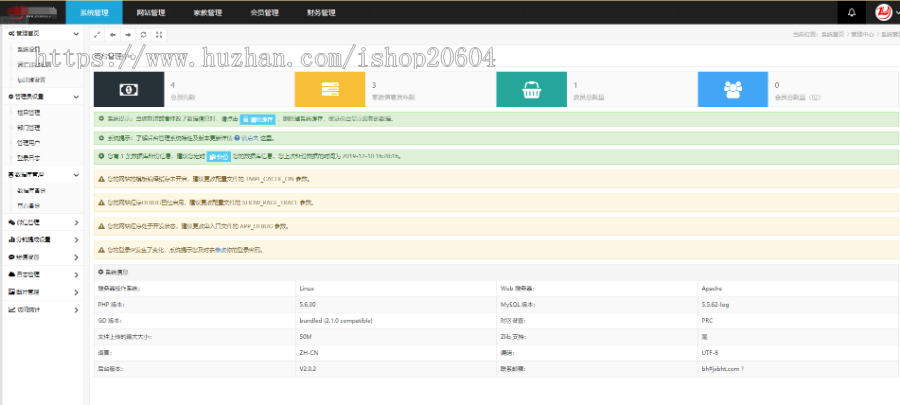Click the blue 备份 button in third alert
The height and width of the screenshot is (405, 900).
tap(219, 156)
